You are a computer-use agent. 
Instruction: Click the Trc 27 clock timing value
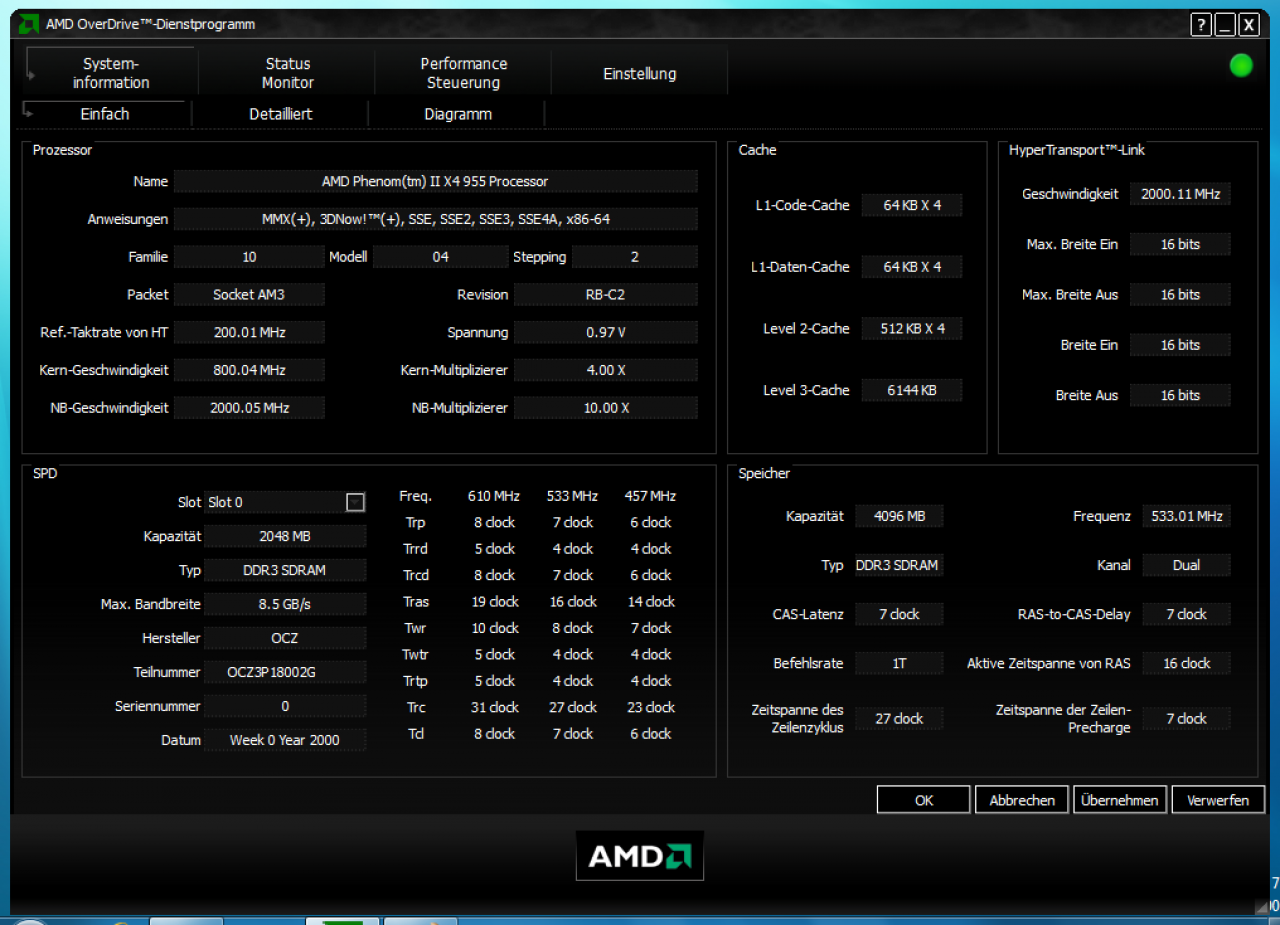(x=573, y=707)
